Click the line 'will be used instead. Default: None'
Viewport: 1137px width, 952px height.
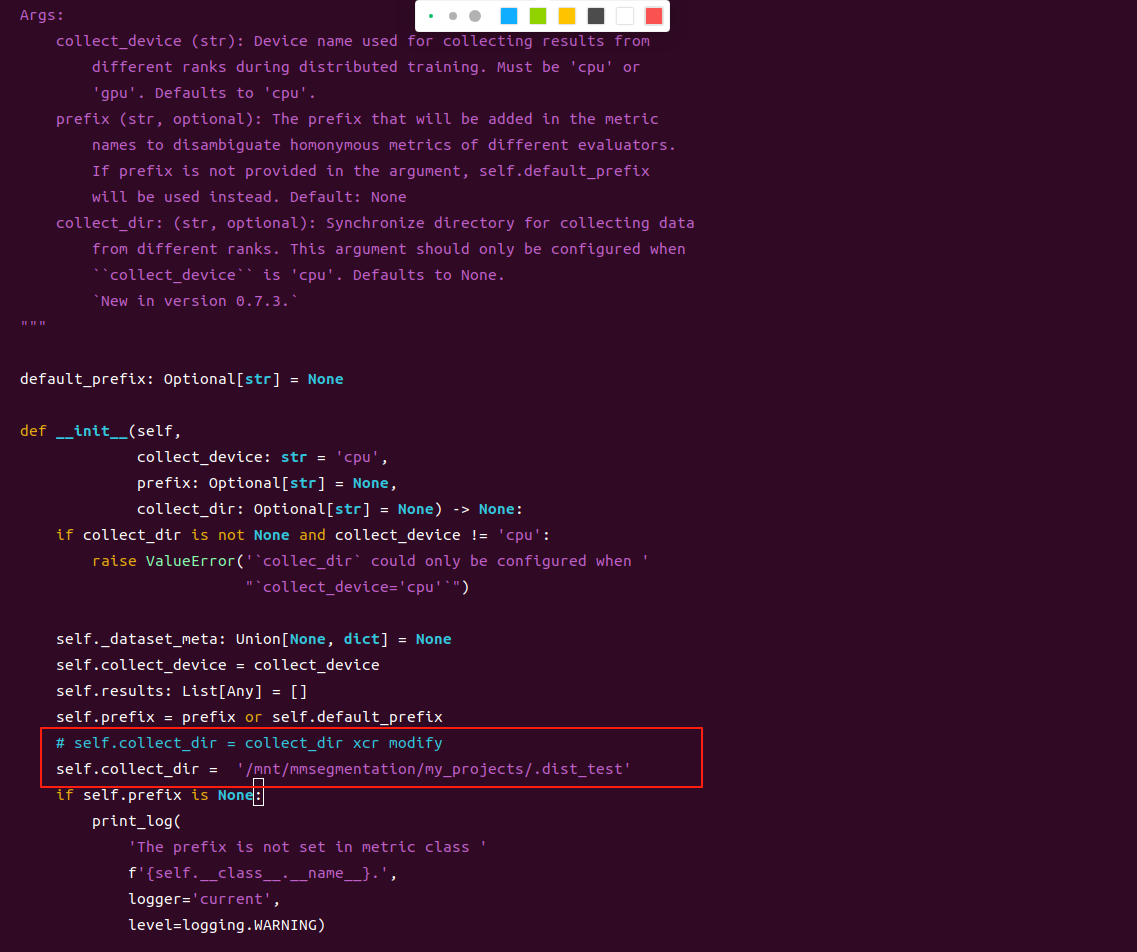pos(249,197)
